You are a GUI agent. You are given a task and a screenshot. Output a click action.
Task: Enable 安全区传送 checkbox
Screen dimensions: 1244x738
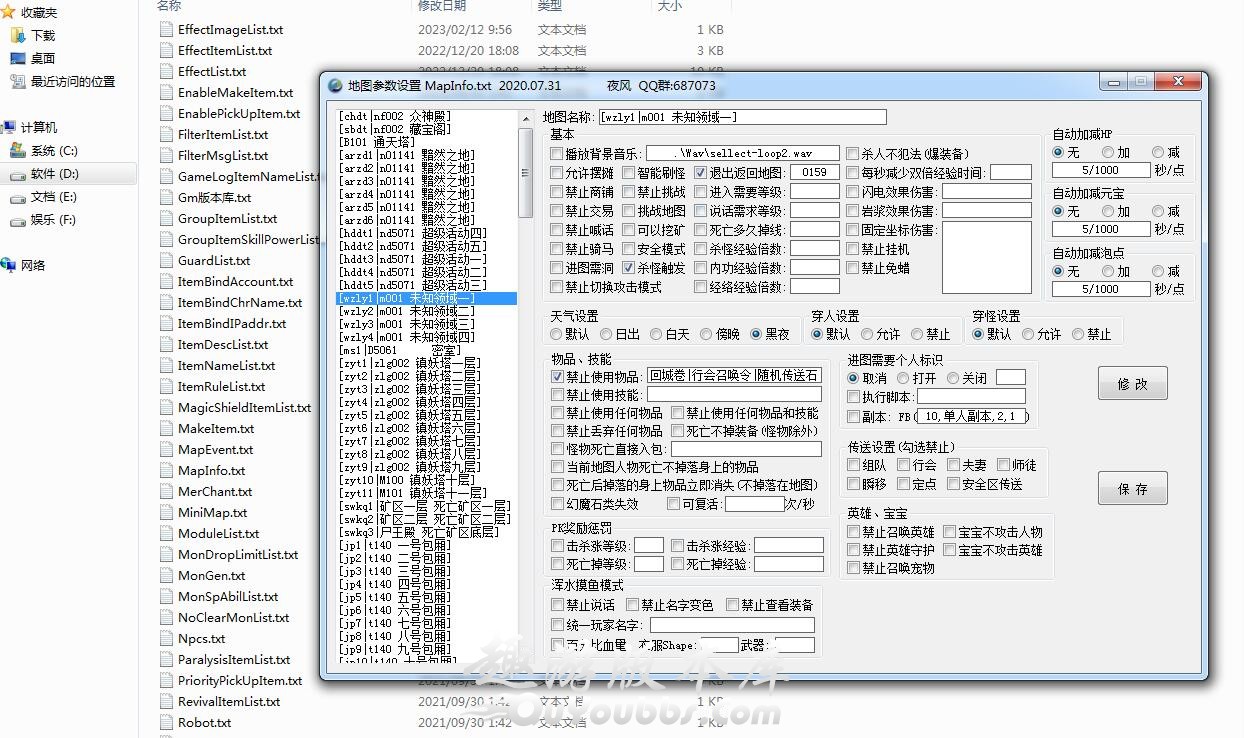(953, 484)
